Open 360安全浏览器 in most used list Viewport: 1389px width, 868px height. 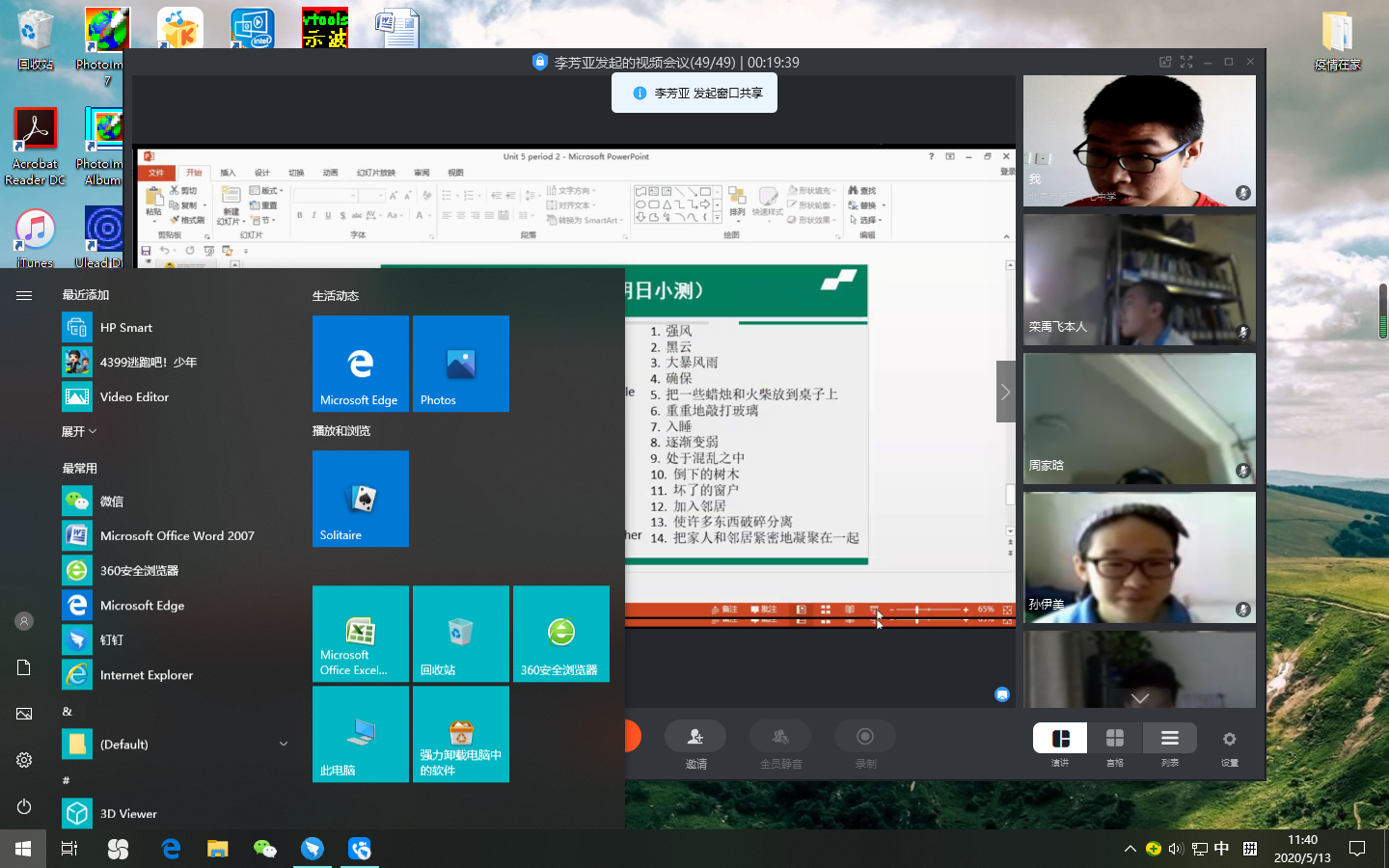click(176, 571)
